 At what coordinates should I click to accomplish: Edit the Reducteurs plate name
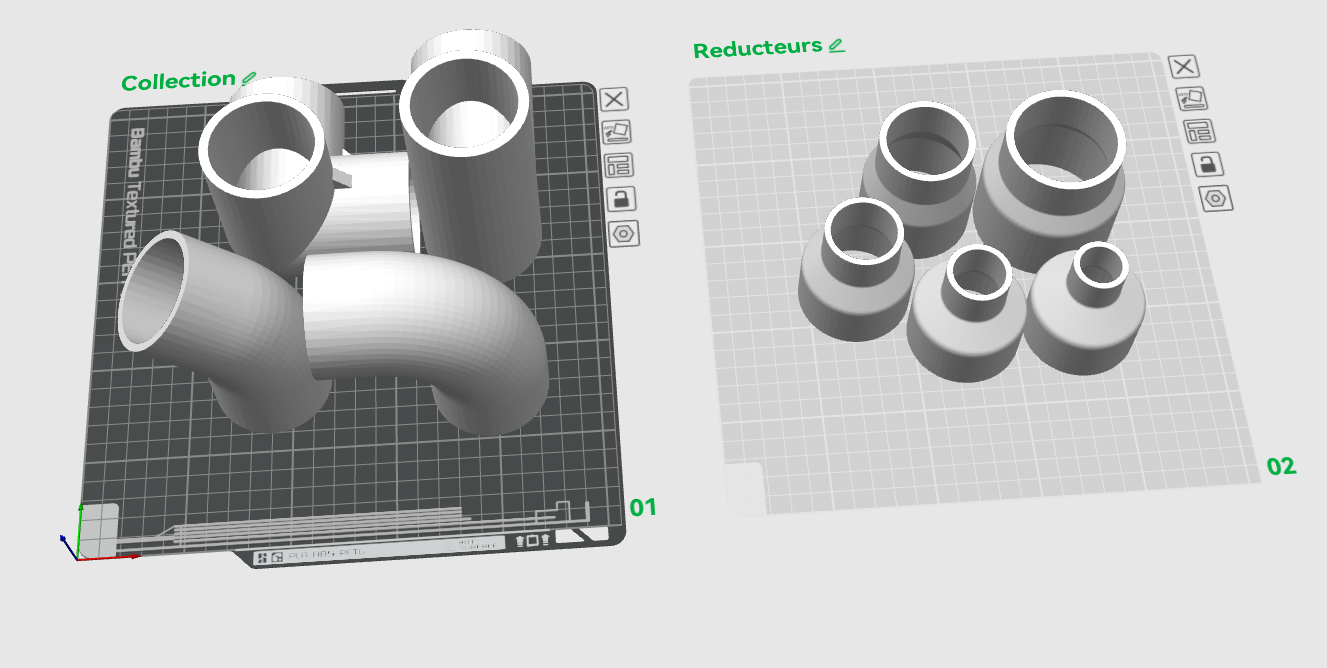[x=836, y=45]
